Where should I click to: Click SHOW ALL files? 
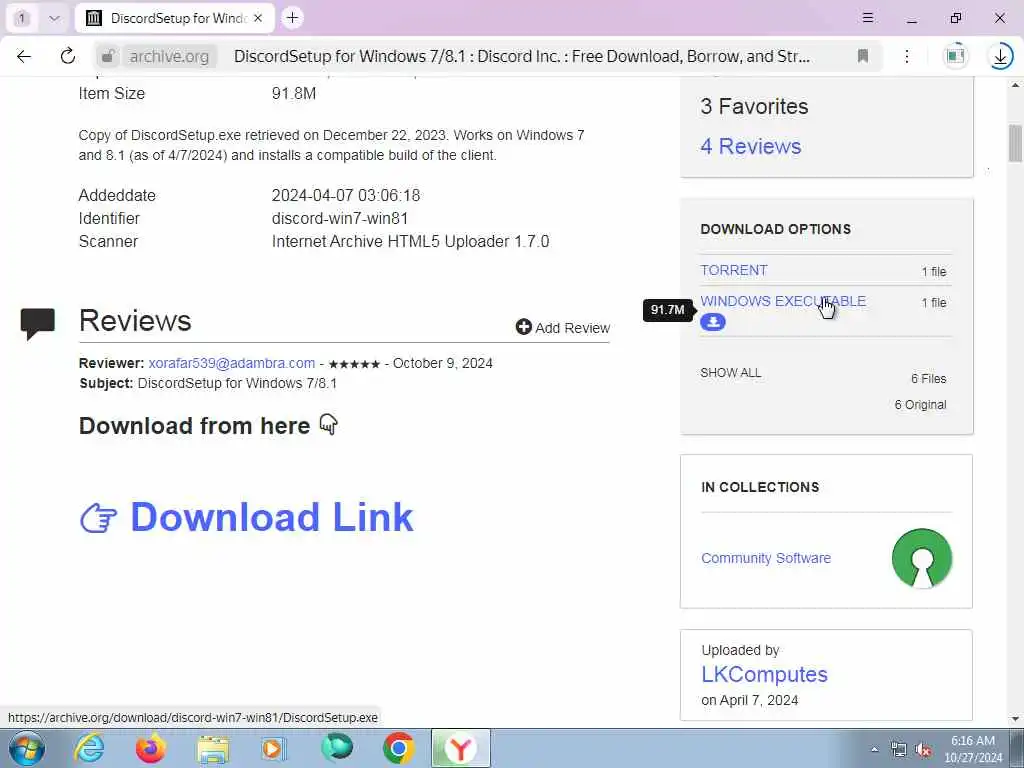(x=731, y=373)
